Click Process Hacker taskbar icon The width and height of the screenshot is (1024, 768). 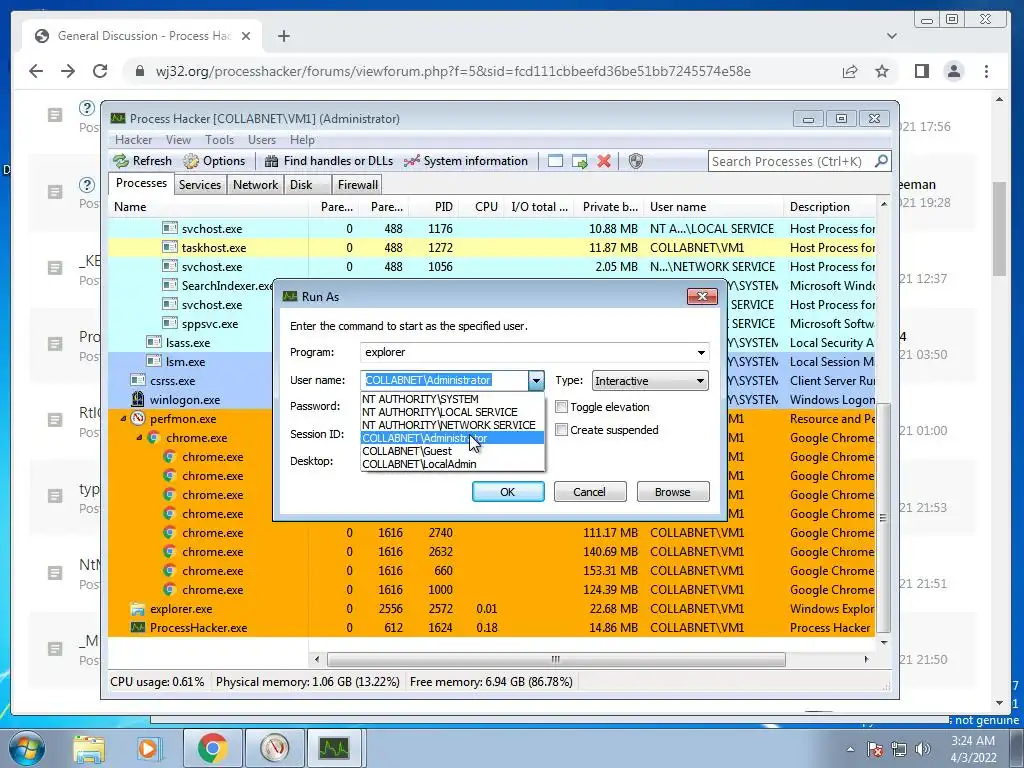[x=334, y=748]
